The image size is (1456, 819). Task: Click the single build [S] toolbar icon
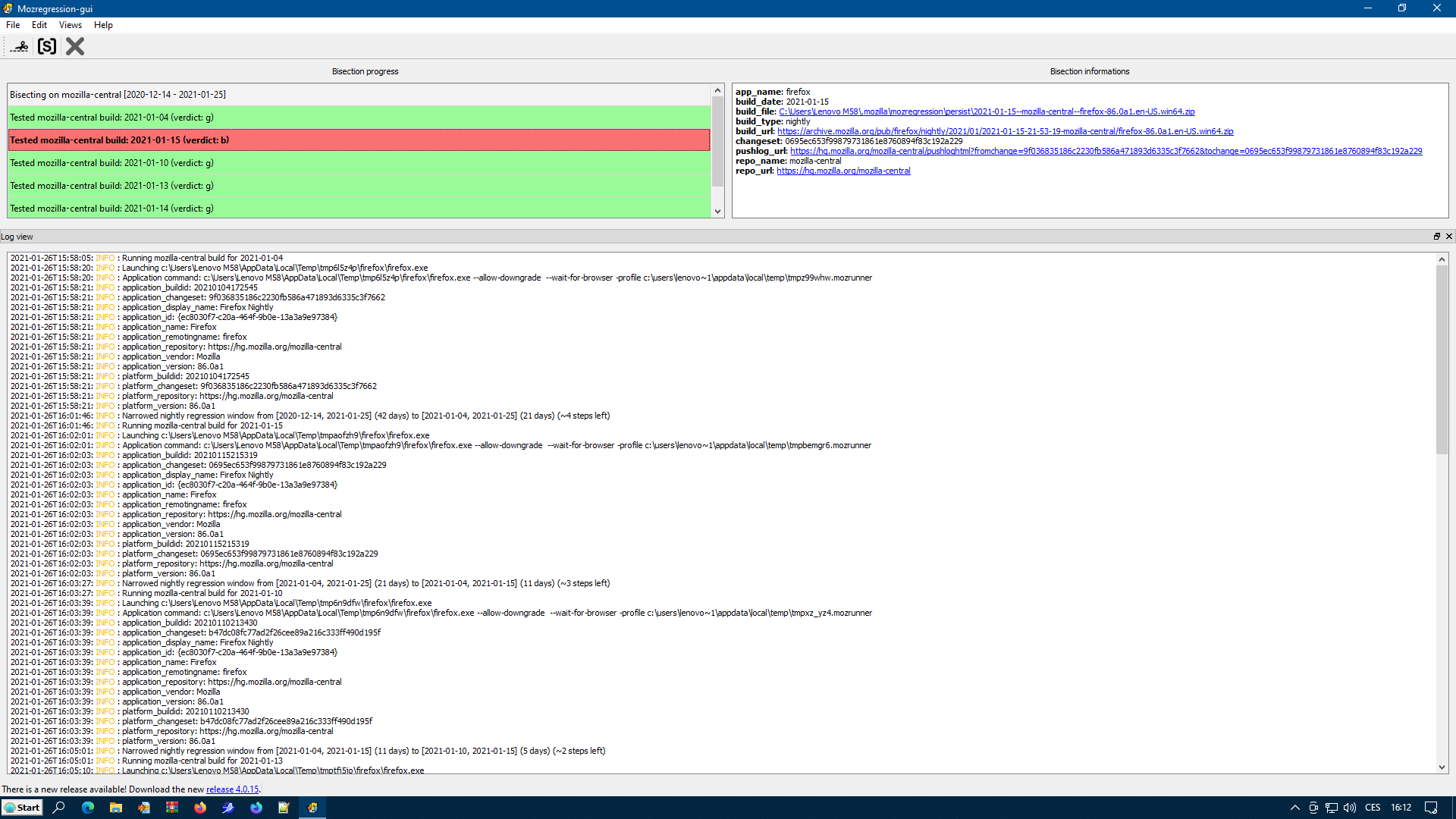tap(47, 46)
